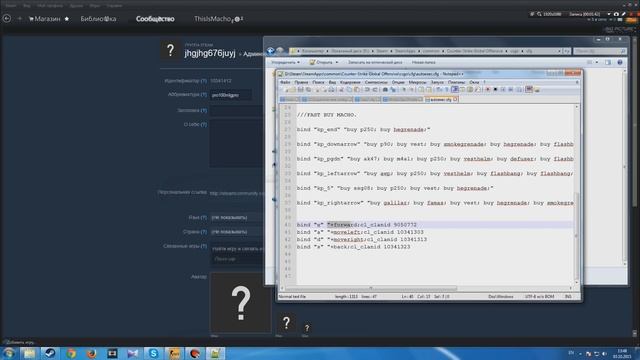Image resolution: width=640 pixels, height=360 pixels.
Task: Click Добавить игру at Steam's bottom left
Action: (x=19, y=342)
